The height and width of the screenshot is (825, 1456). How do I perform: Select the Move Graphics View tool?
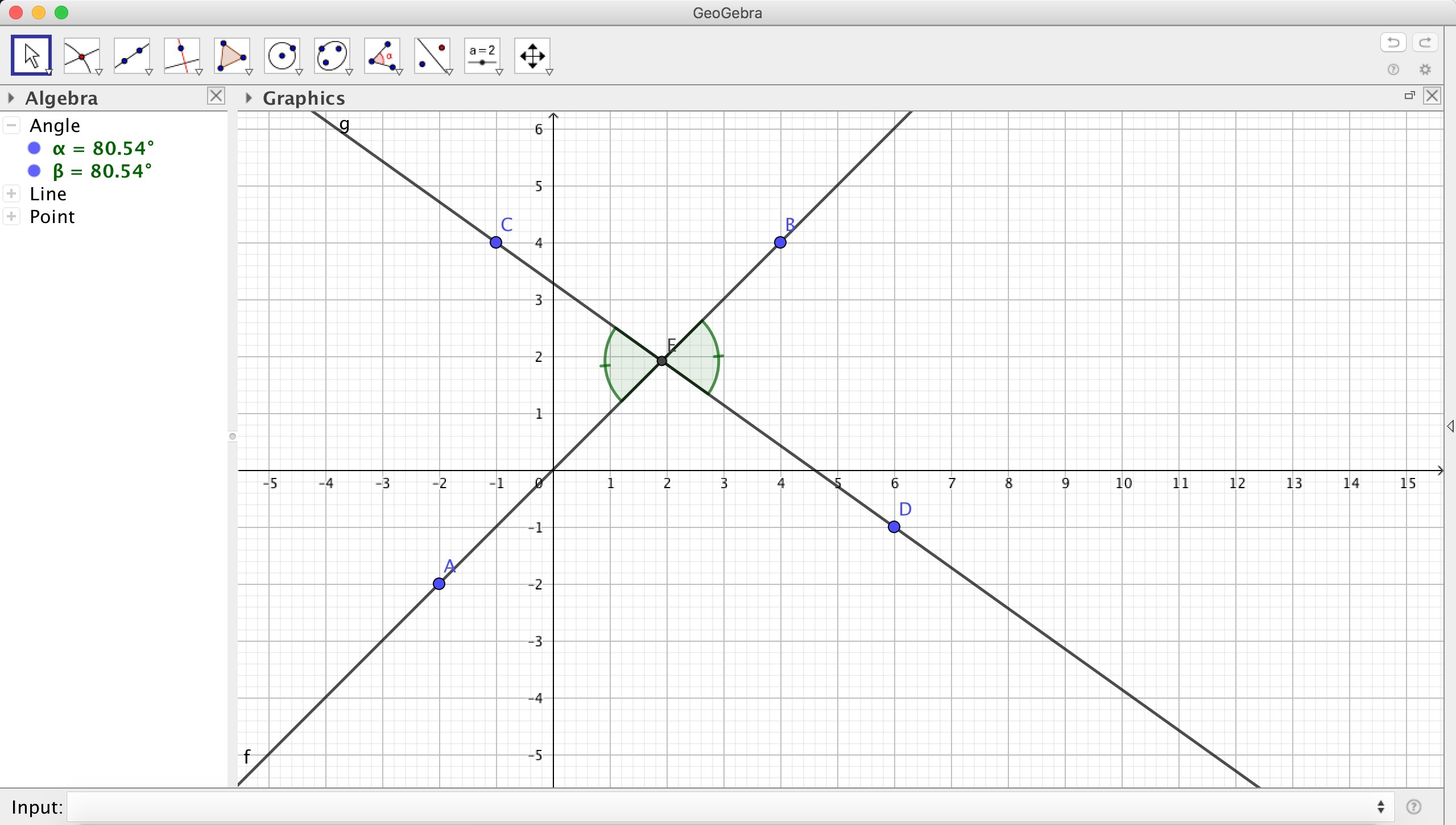[x=533, y=55]
